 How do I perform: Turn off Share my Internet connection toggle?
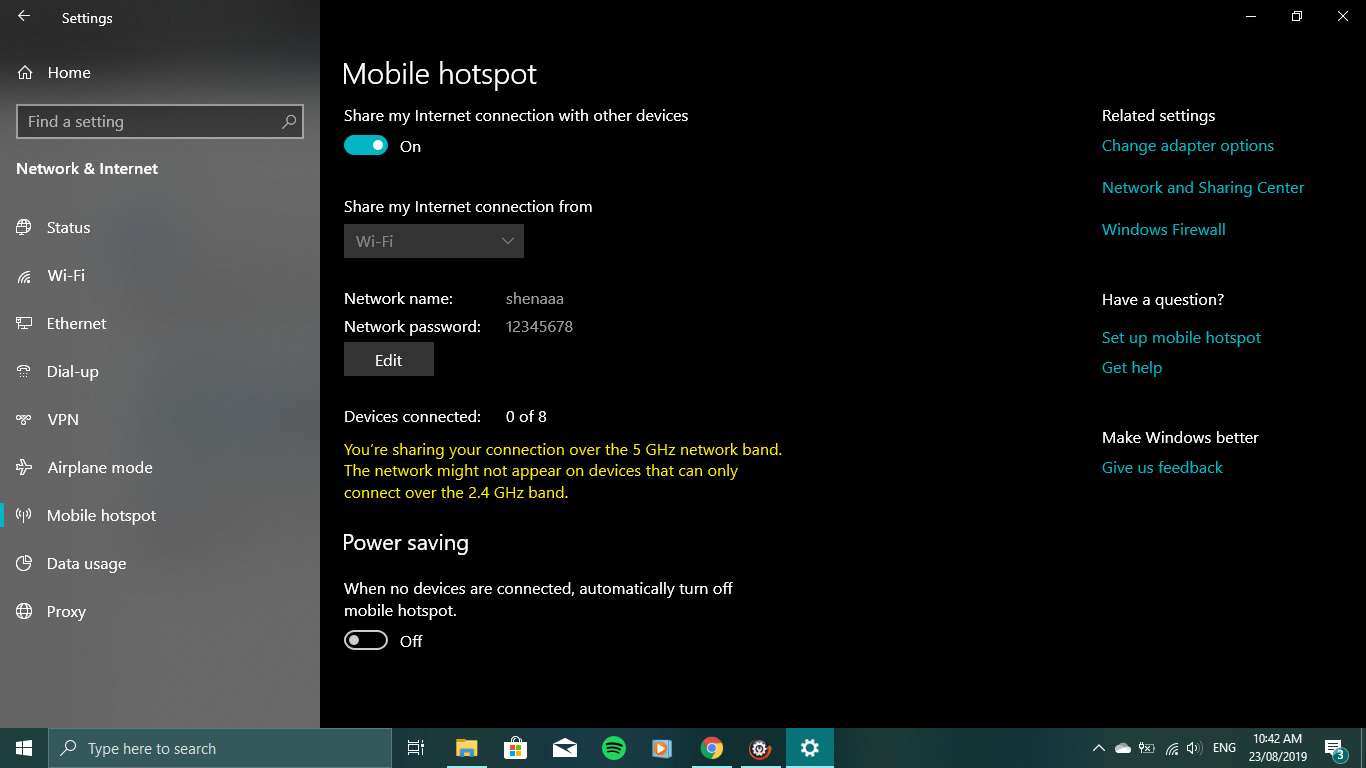(x=366, y=146)
